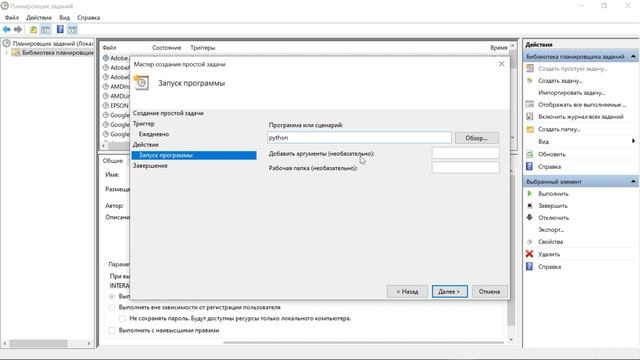
Task: Click 'Импортировать задачу...' action link
Action: pyautogui.click(x=571, y=93)
